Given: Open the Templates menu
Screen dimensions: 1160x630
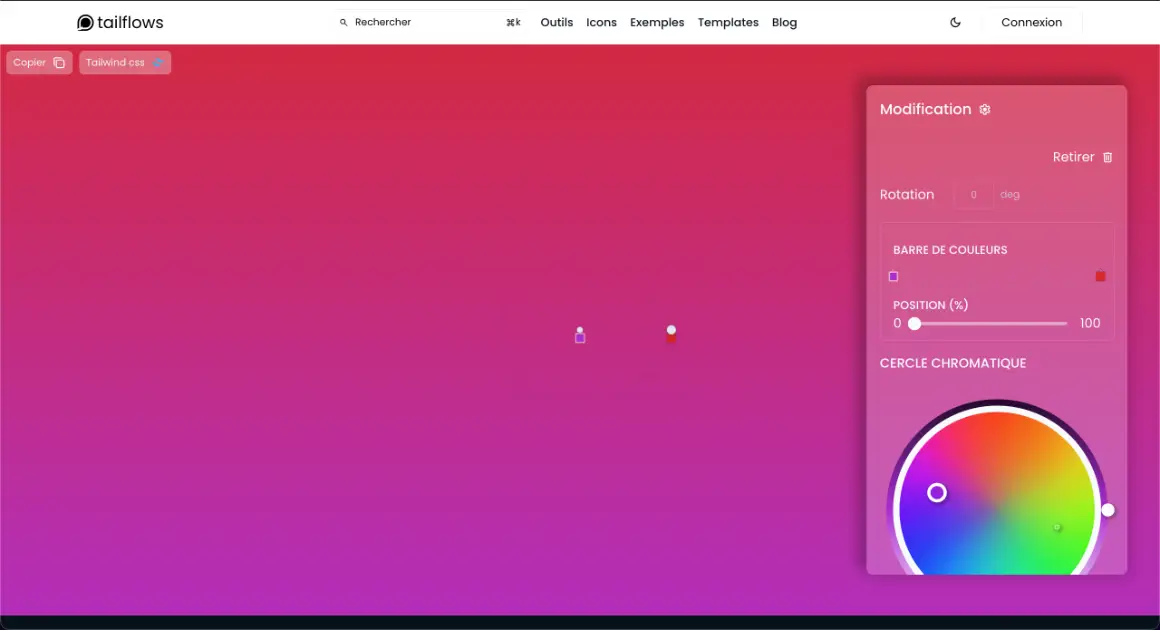Looking at the screenshot, I should [728, 22].
